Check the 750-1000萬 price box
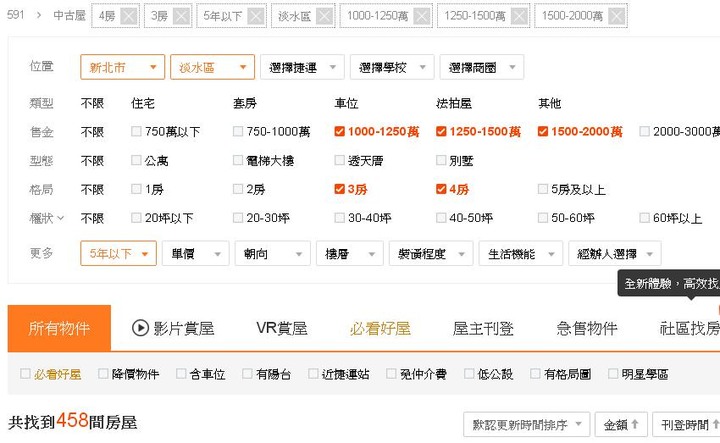 pyautogui.click(x=238, y=131)
